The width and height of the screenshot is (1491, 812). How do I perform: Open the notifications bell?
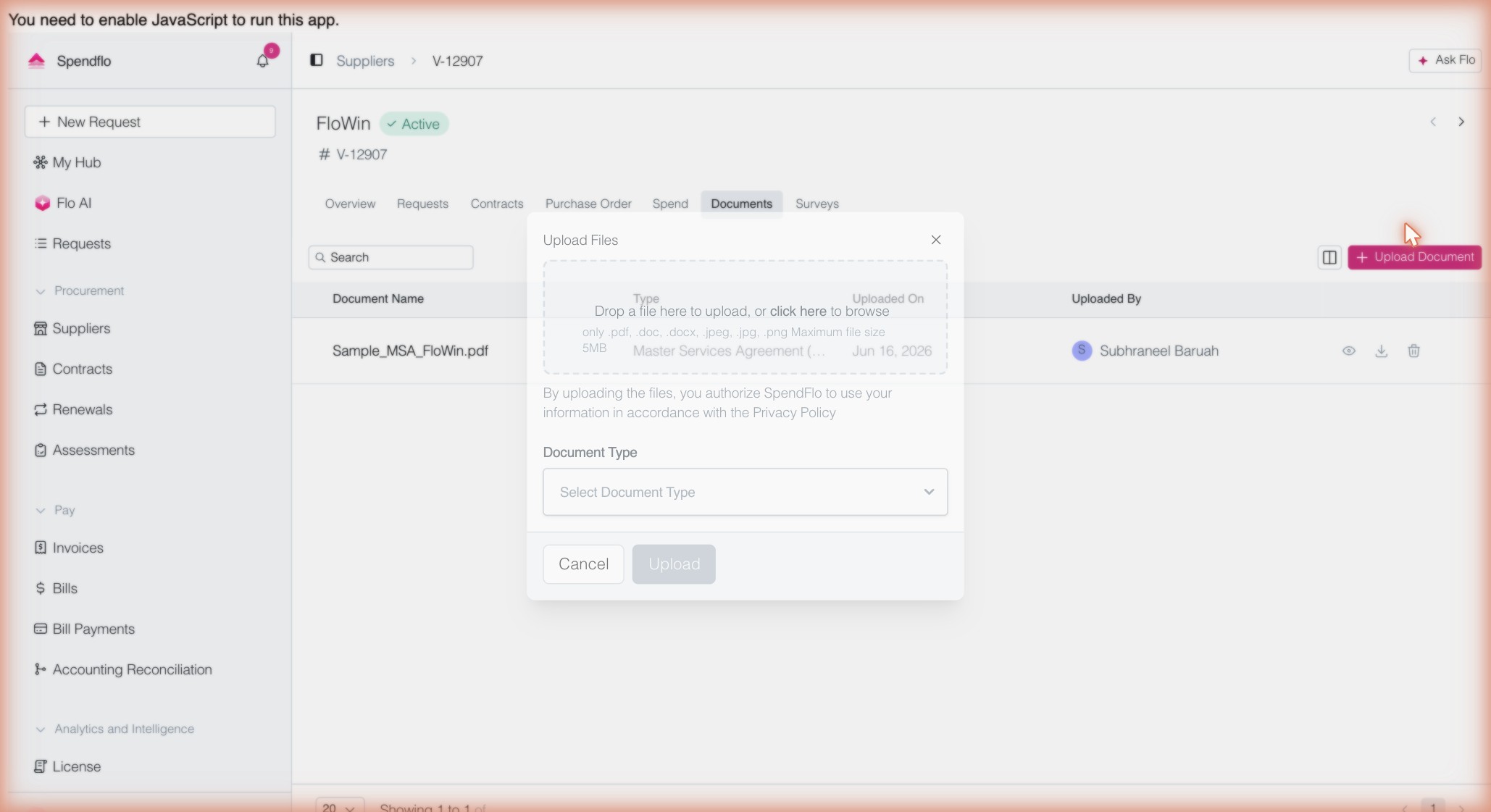coord(263,61)
